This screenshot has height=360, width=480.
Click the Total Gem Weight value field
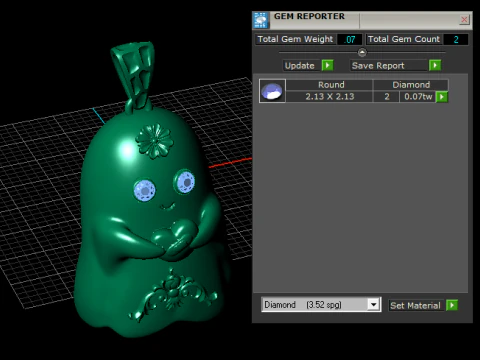click(x=349, y=39)
